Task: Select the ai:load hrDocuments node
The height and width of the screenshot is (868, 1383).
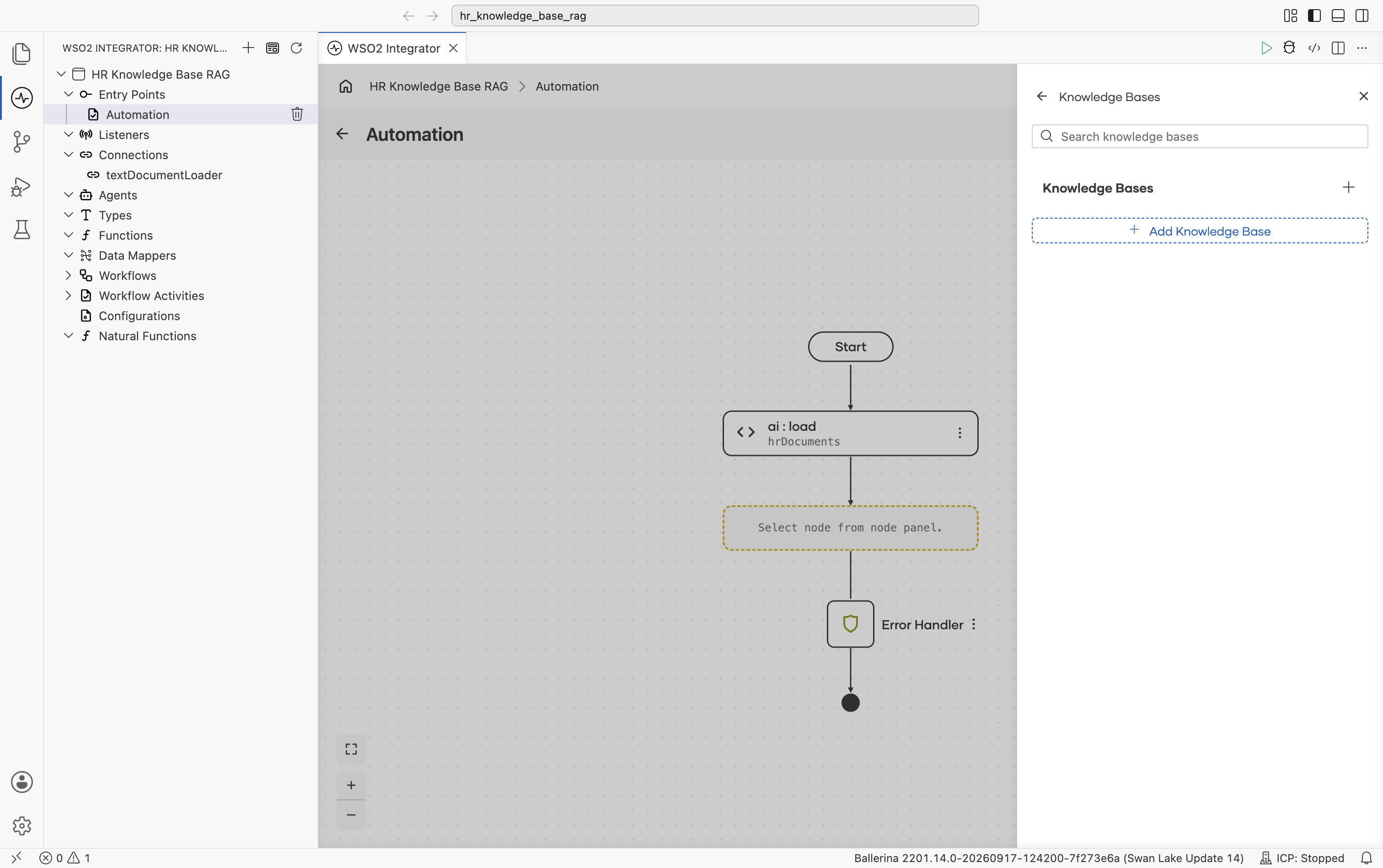Action: click(850, 434)
